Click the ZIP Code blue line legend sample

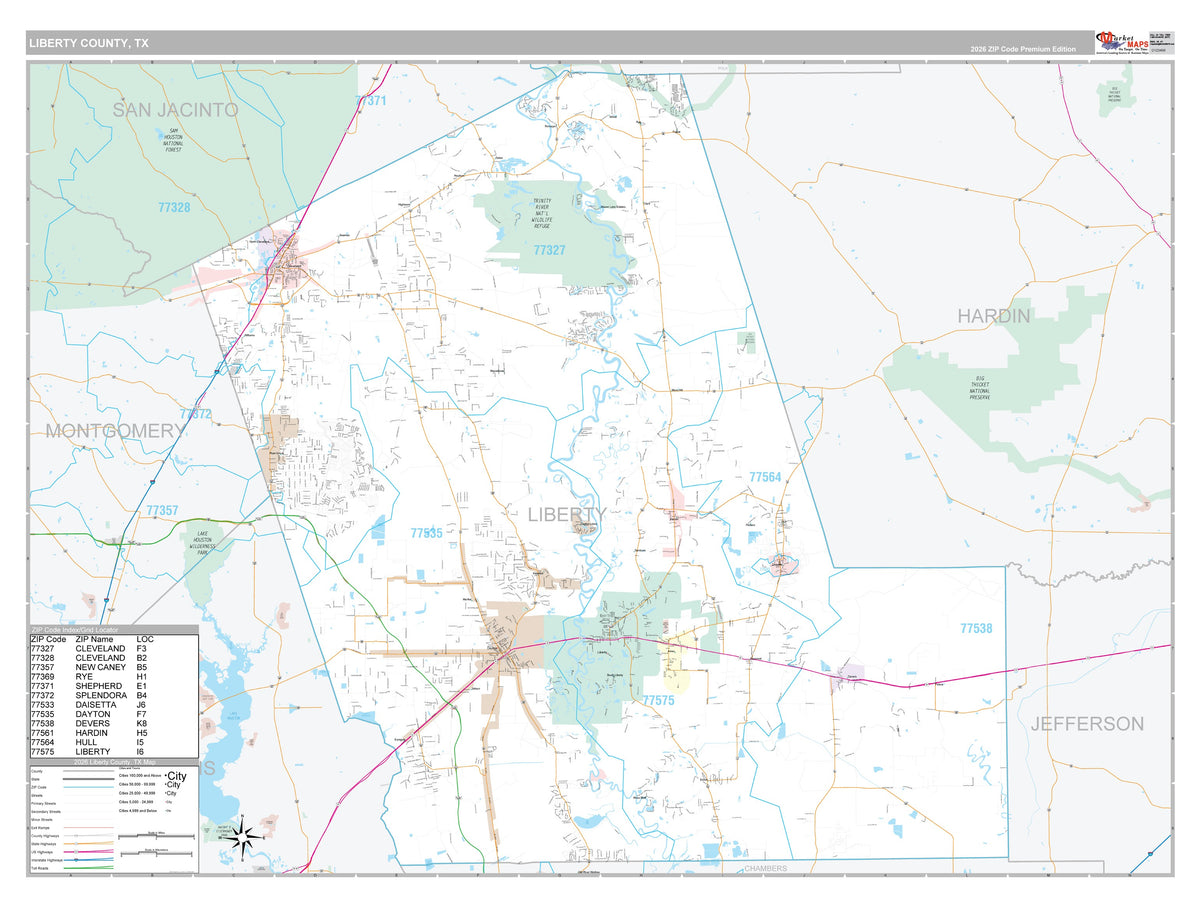pos(89,787)
